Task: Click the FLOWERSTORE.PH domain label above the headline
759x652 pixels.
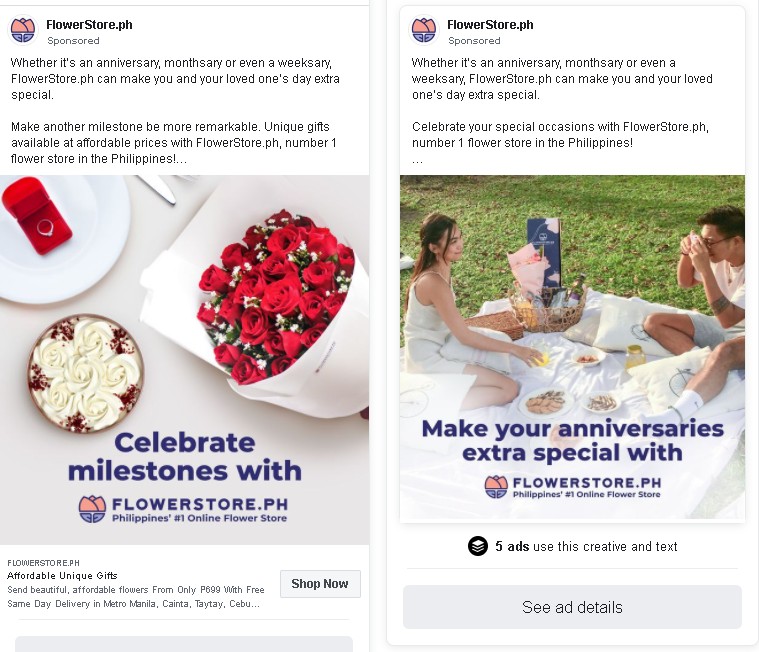Action: (x=44, y=563)
